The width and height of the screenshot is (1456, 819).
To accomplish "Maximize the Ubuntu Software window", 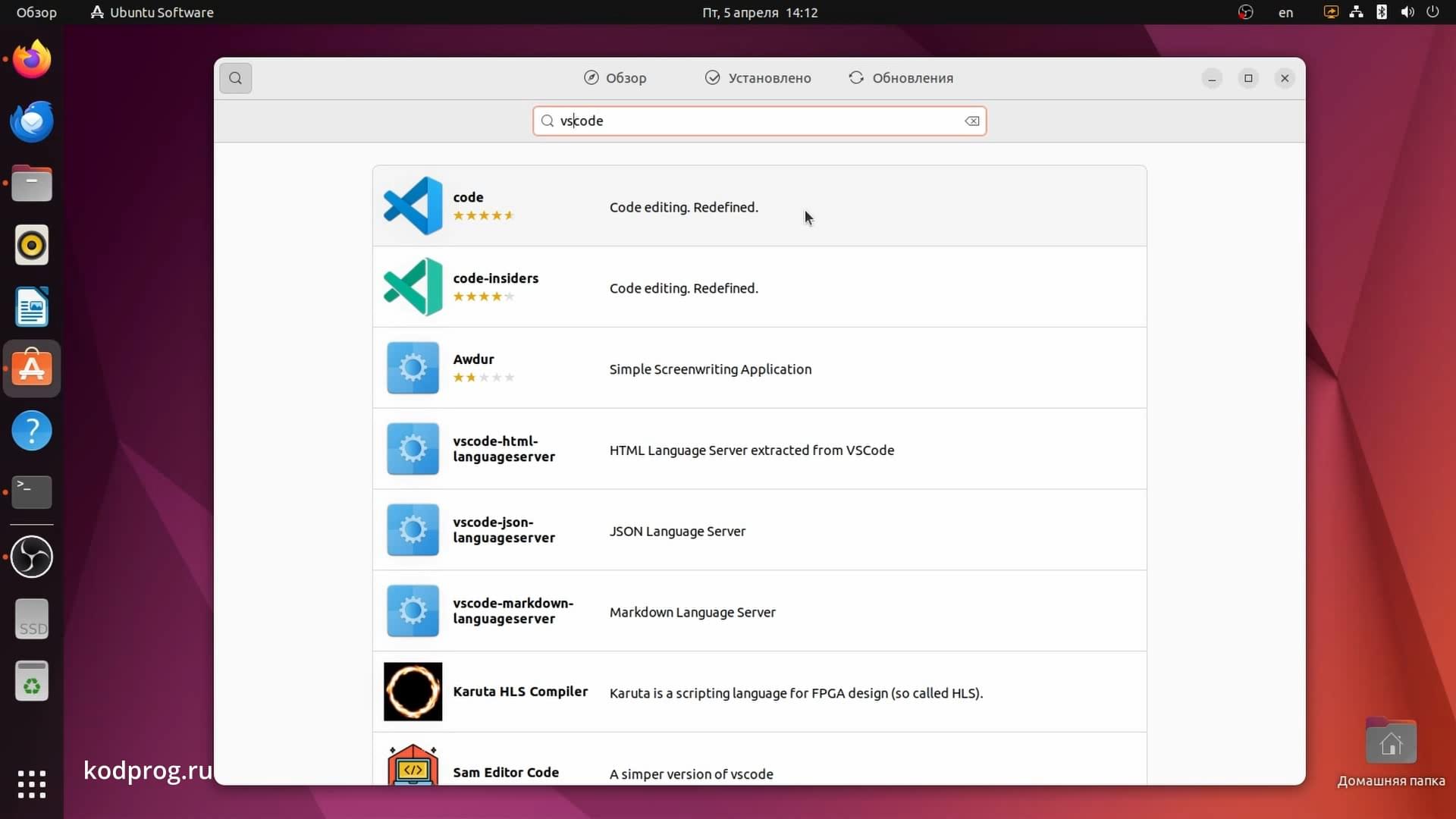I will coord(1248,78).
